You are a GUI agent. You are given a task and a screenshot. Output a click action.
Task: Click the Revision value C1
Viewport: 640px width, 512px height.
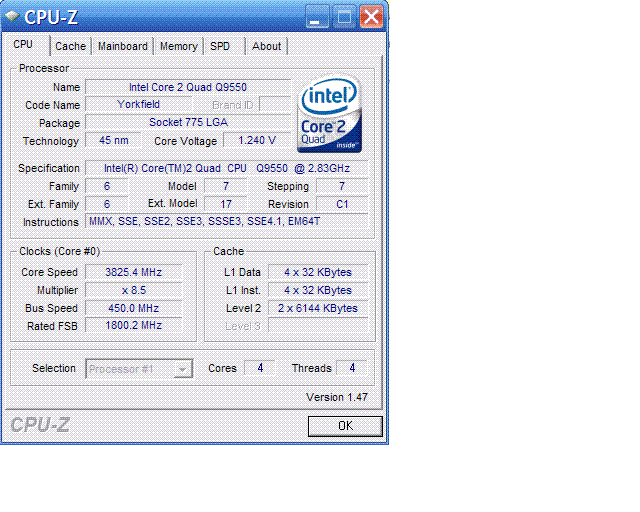[342, 204]
